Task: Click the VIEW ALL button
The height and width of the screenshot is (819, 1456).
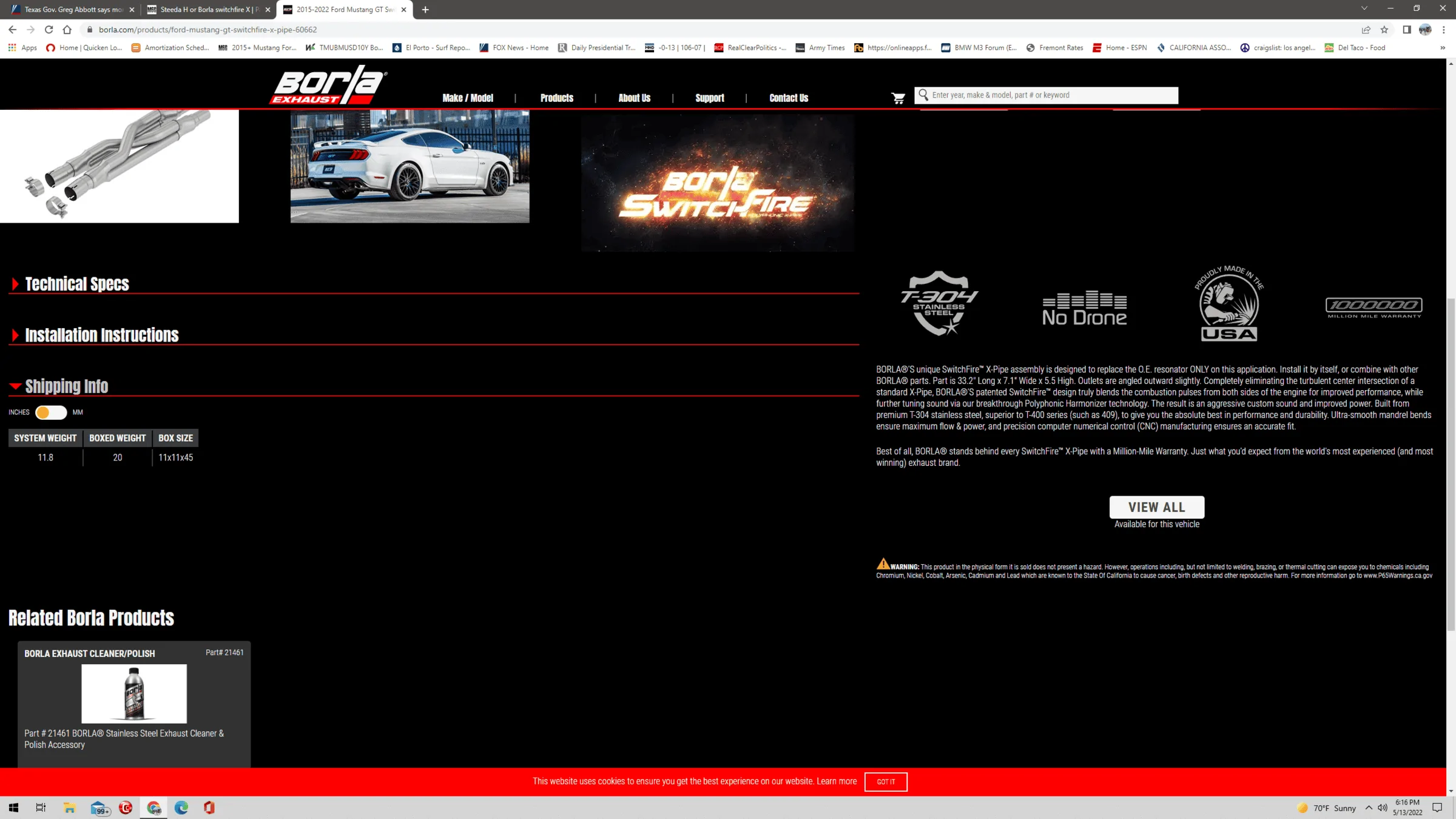Action: coord(1156,507)
